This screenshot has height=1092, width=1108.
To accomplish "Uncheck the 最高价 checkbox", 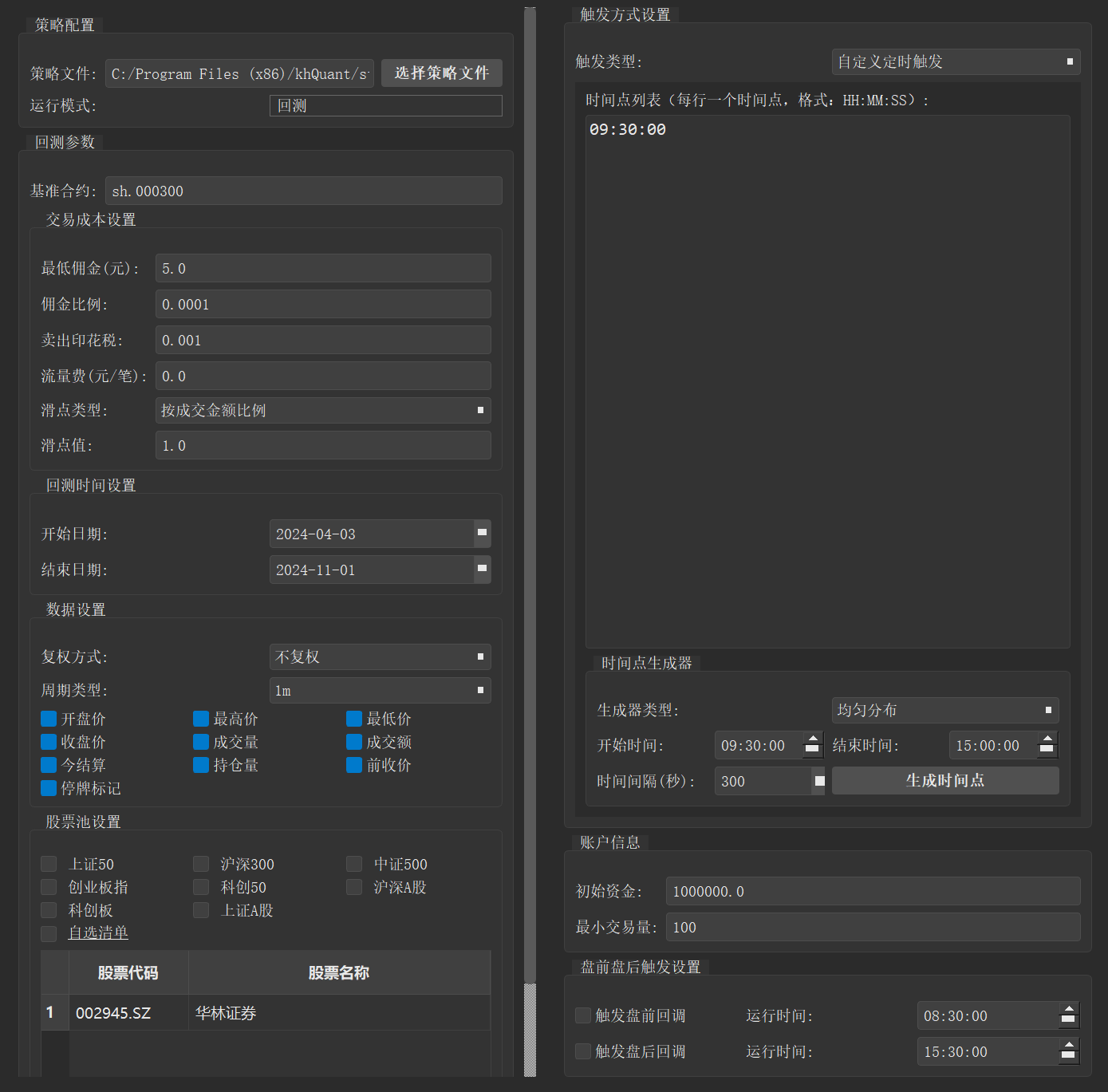I will (x=201, y=719).
